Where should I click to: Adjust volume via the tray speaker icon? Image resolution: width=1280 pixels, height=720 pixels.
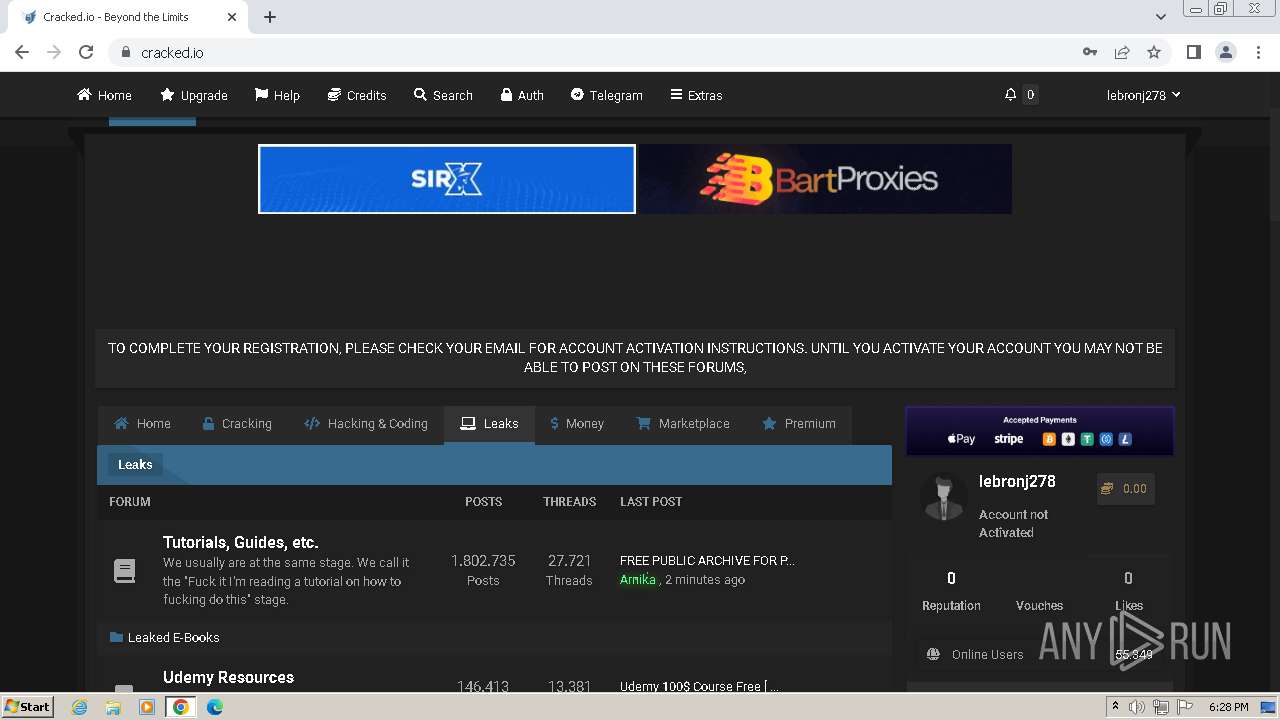(1137, 707)
